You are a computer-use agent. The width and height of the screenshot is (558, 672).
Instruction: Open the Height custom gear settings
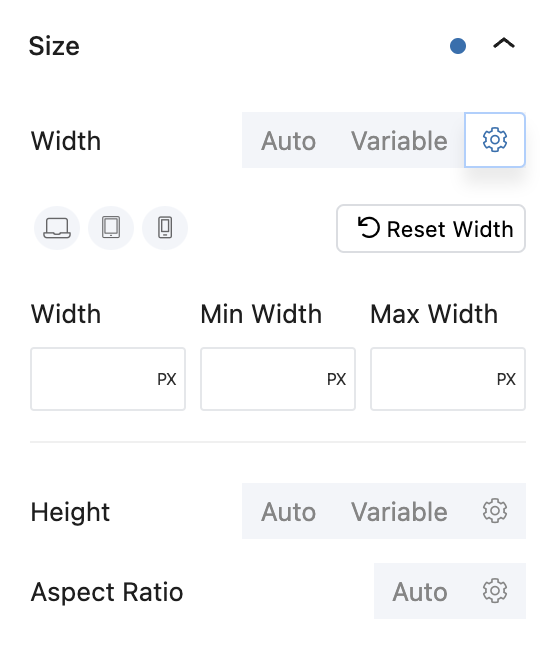[x=495, y=511]
